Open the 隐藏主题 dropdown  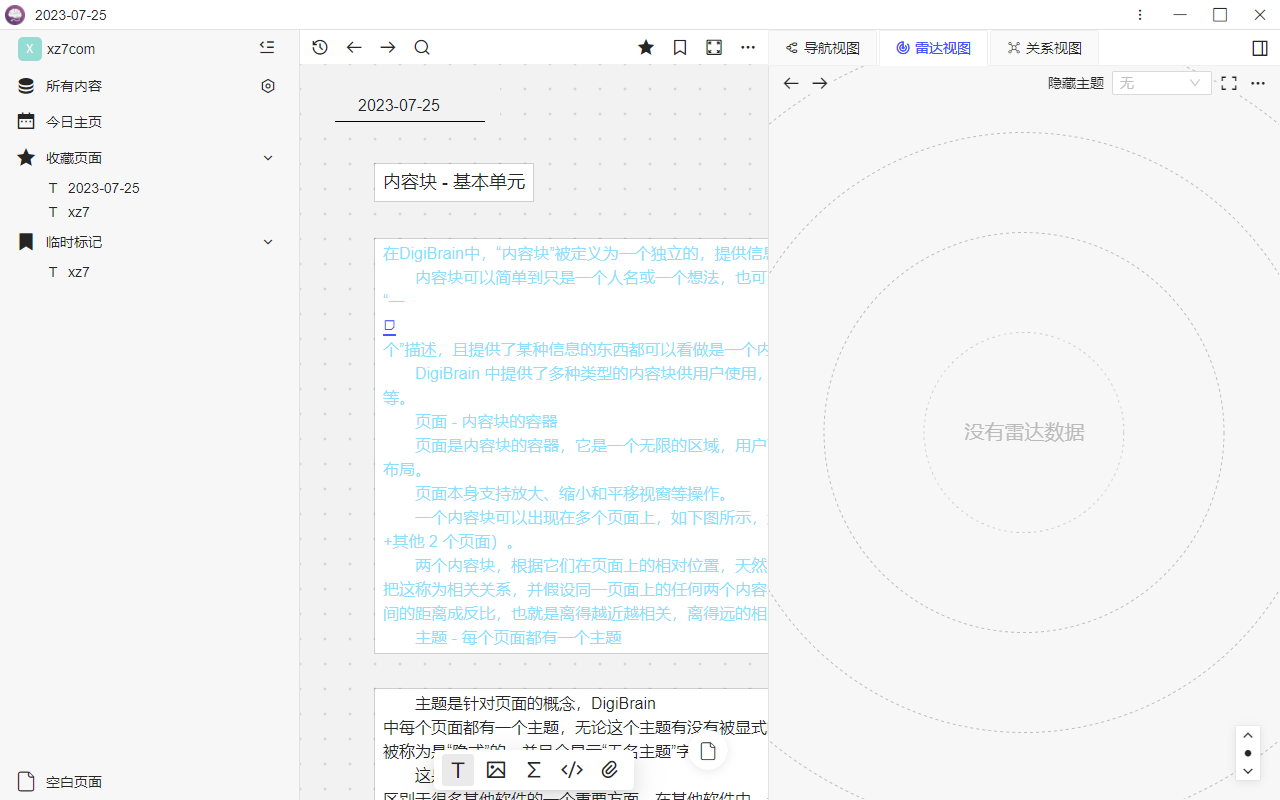tap(1161, 83)
